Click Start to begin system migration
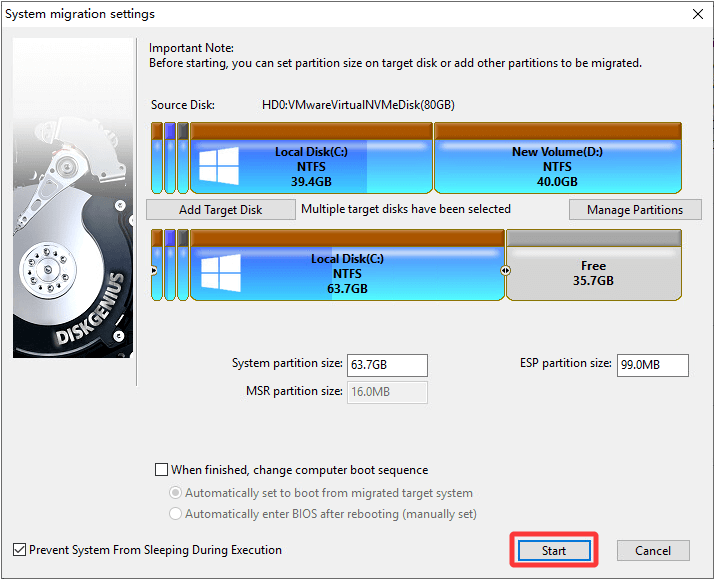The image size is (715, 580). pyautogui.click(x=554, y=551)
